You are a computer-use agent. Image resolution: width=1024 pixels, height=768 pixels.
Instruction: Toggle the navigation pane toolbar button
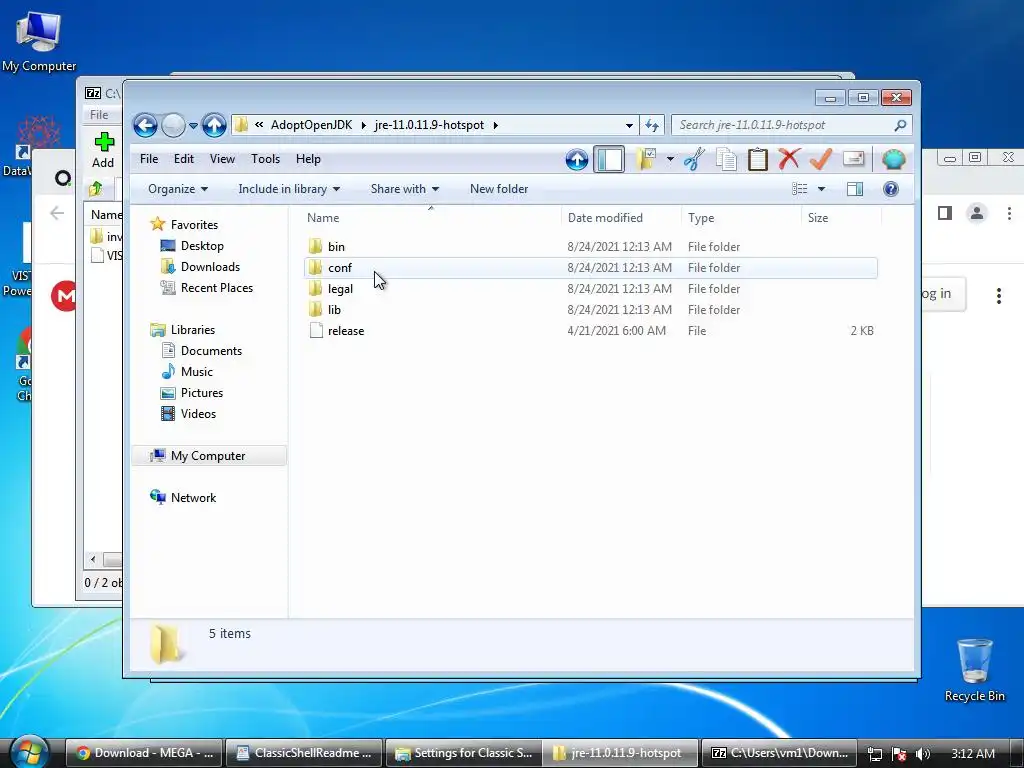(609, 159)
